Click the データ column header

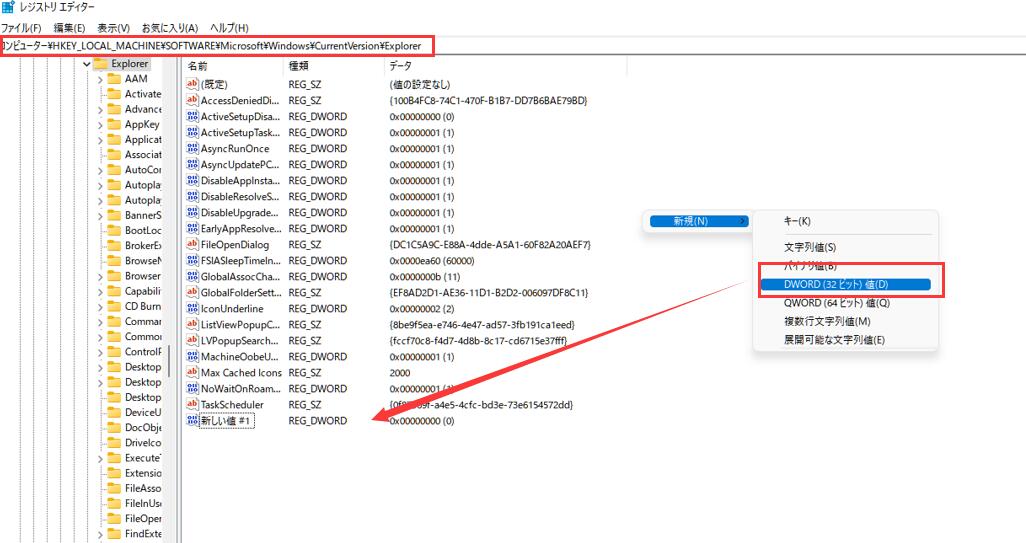(400, 65)
